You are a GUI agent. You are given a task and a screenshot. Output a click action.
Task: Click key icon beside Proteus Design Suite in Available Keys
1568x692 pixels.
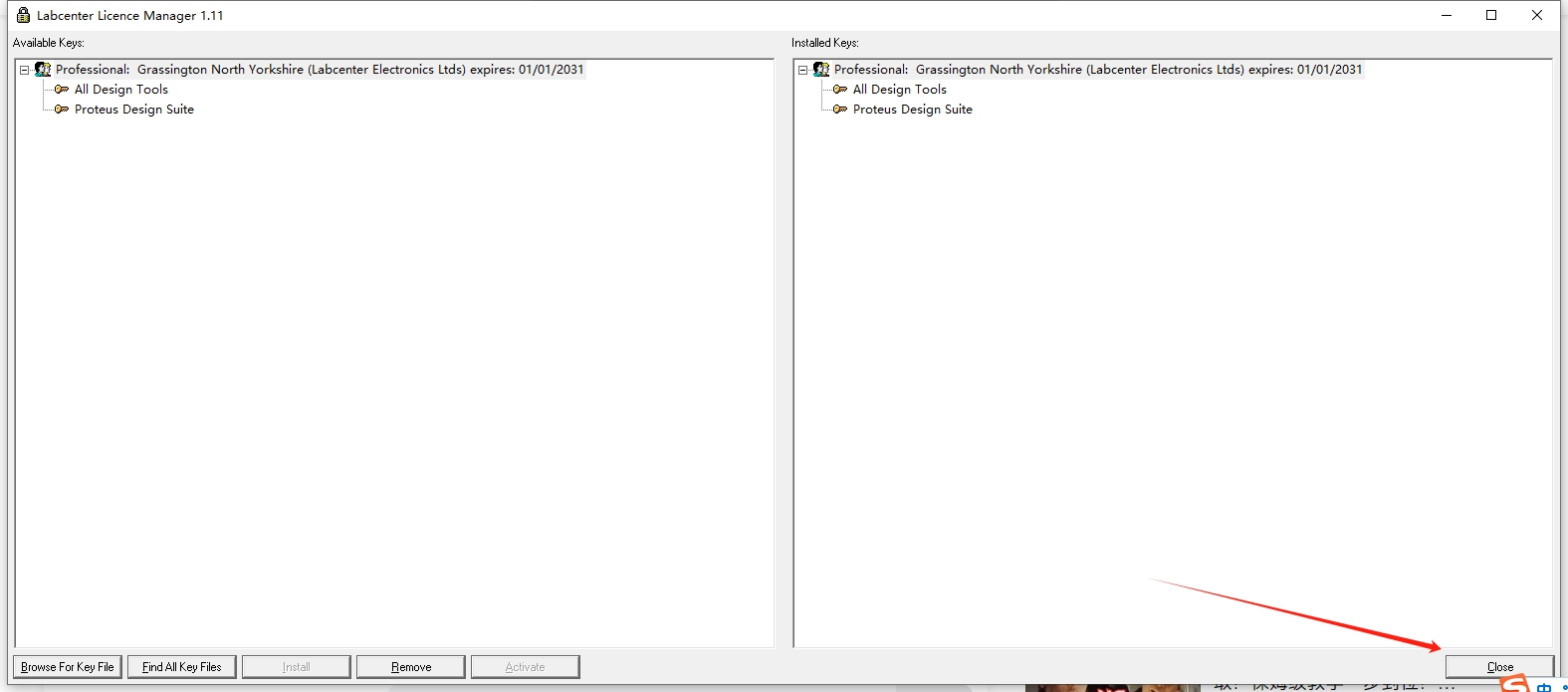click(62, 110)
